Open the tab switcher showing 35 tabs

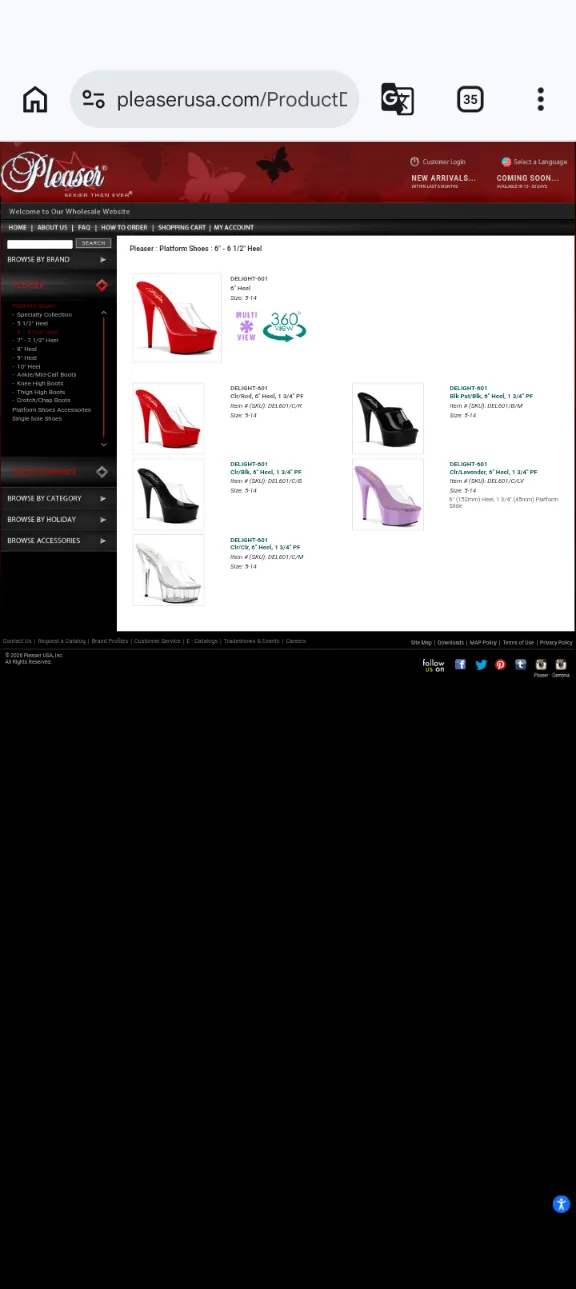(470, 99)
